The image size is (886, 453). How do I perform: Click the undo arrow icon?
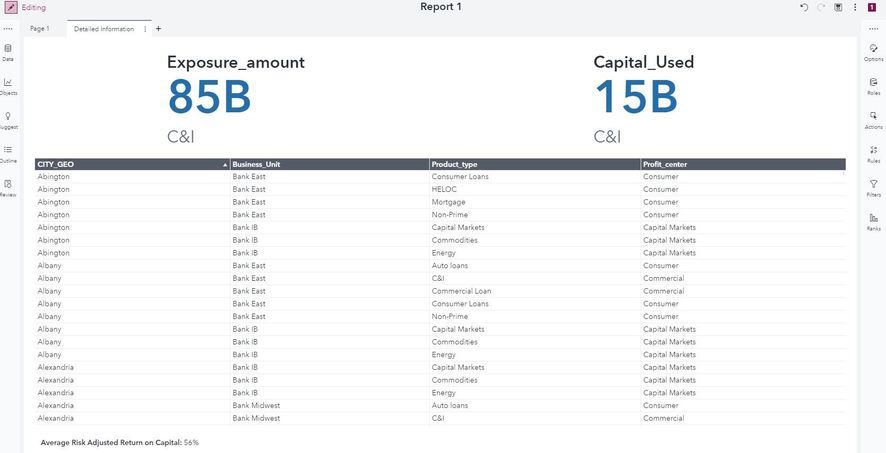tap(804, 7)
